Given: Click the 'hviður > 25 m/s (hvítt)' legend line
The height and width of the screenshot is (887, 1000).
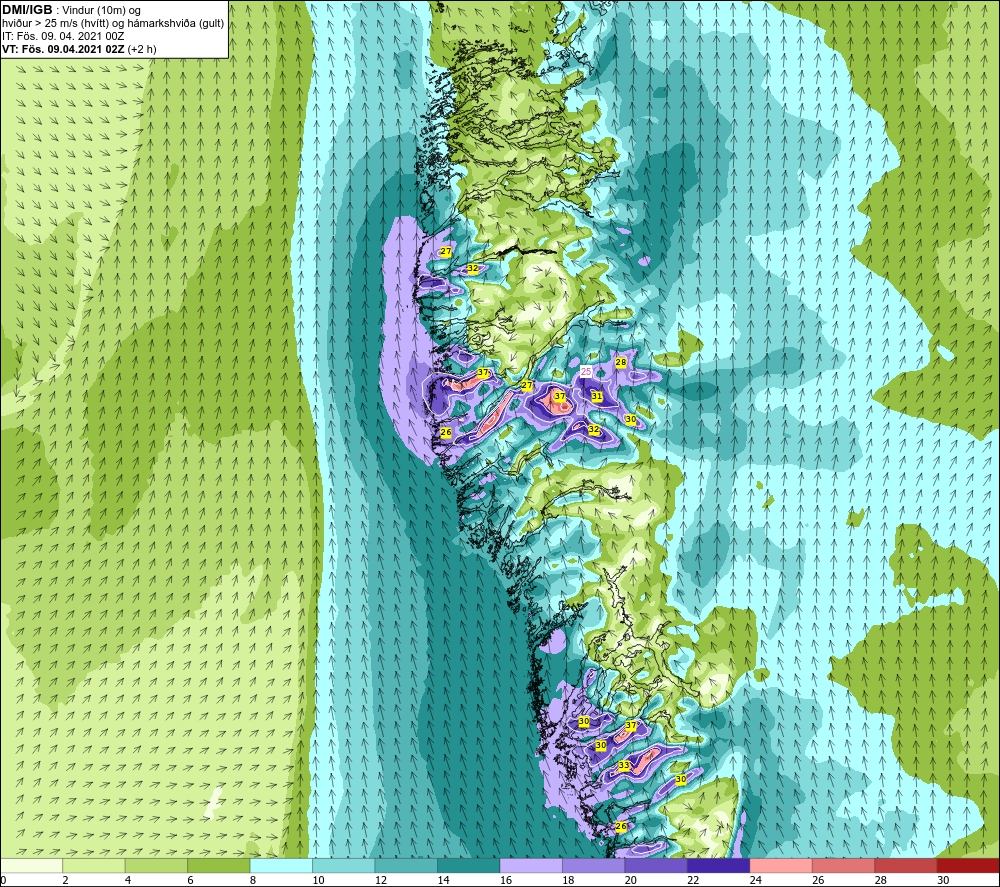Looking at the screenshot, I should tap(113, 23).
